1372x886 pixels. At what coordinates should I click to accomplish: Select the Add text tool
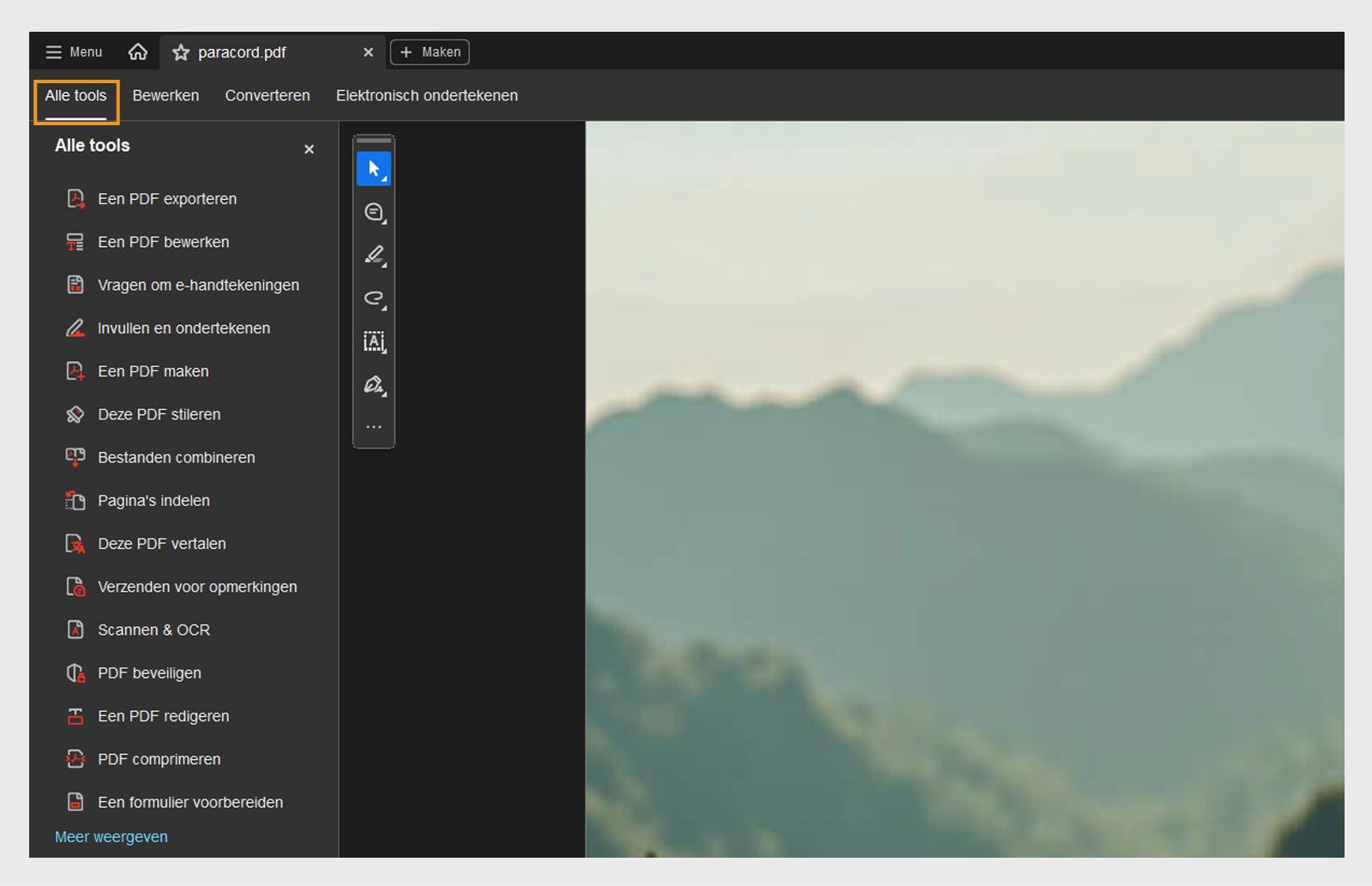[374, 341]
